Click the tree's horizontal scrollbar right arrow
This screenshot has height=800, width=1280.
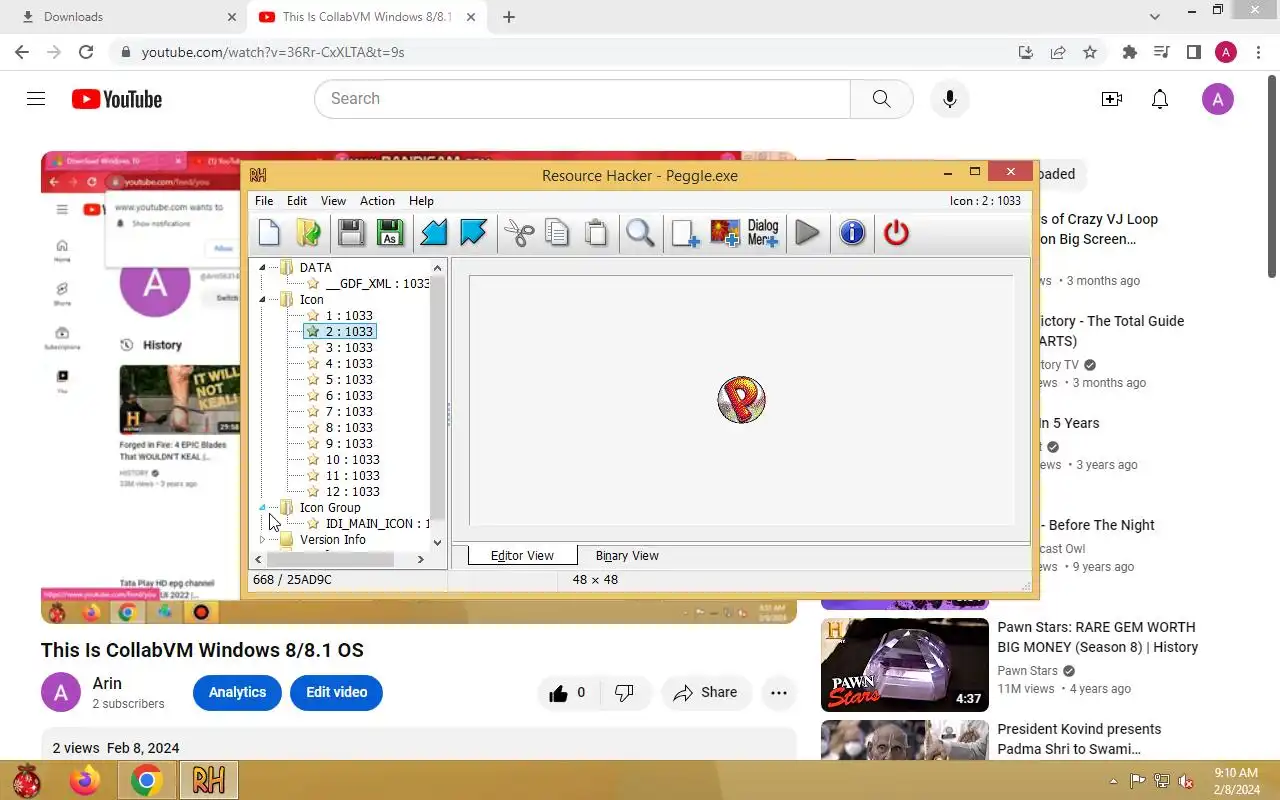pos(421,559)
